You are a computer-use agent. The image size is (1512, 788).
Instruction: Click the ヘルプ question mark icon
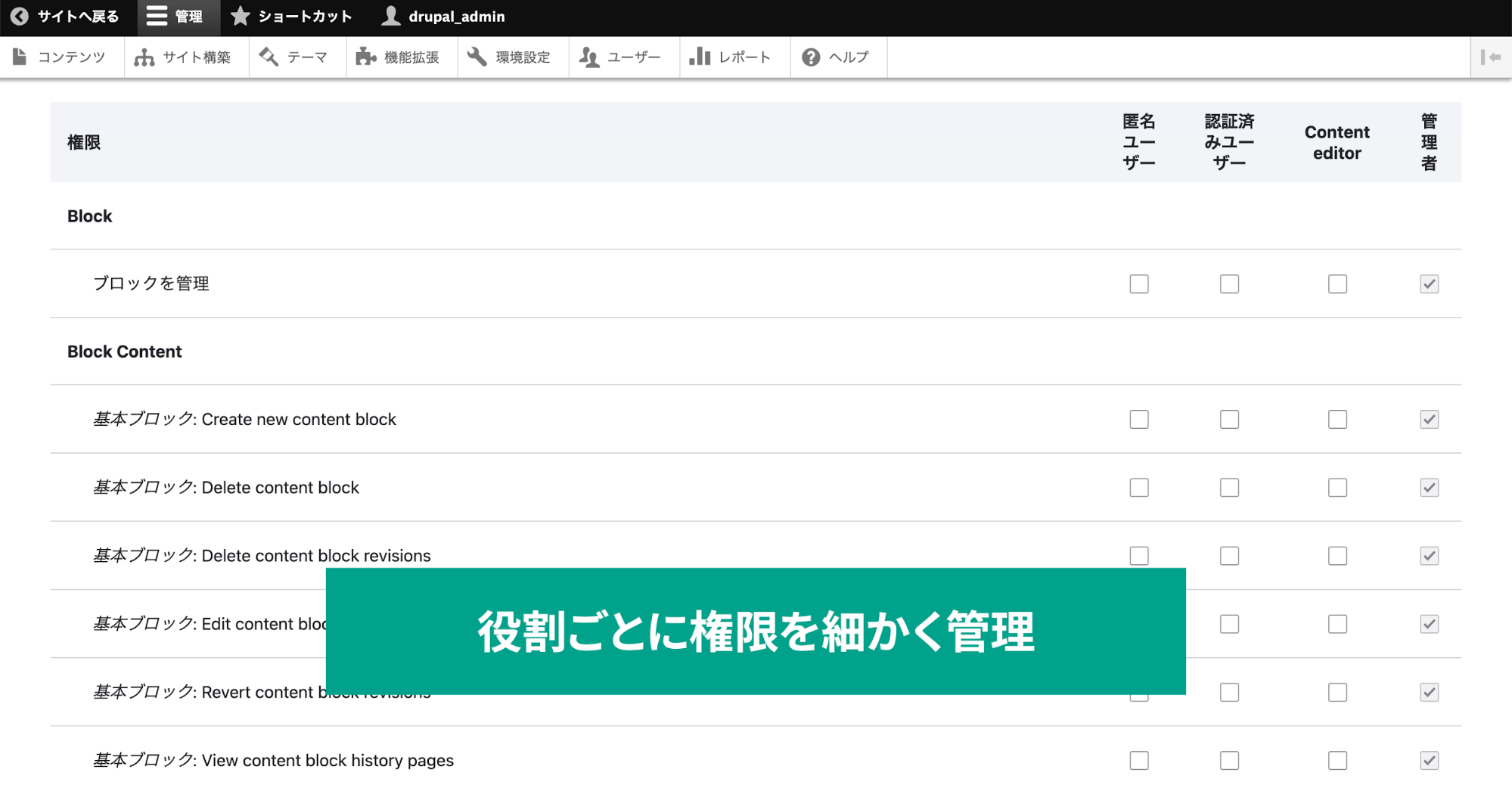[x=811, y=57]
